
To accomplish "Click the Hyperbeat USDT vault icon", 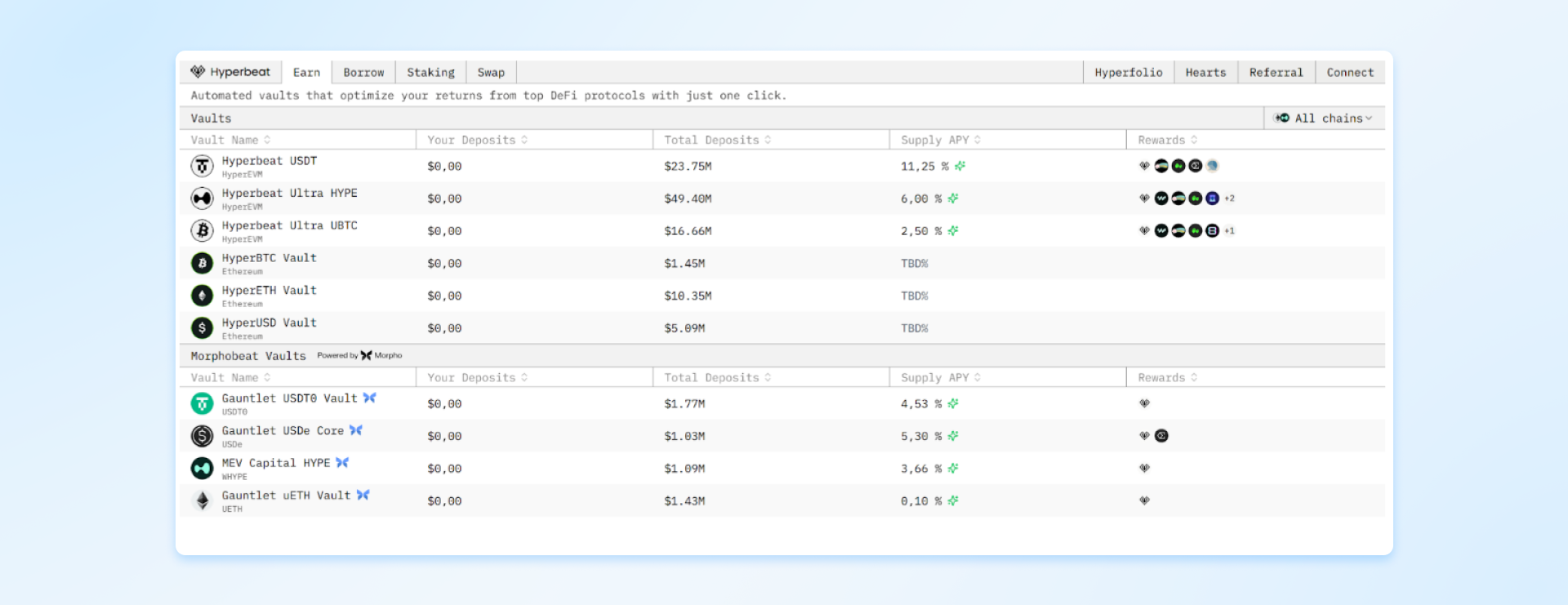I will 202,166.
